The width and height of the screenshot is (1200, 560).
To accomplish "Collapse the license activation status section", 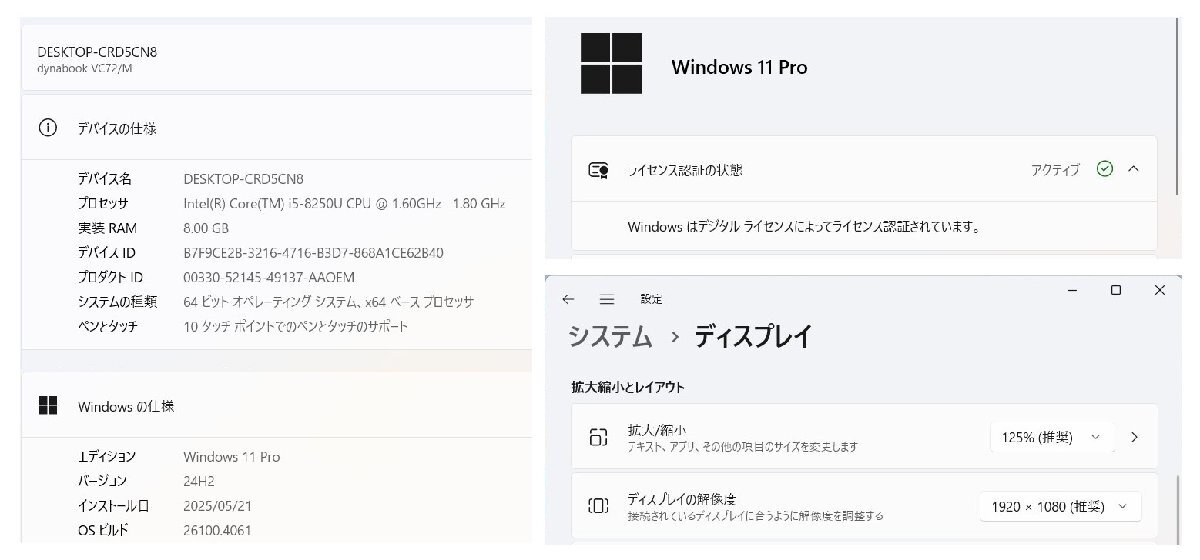I will tap(1133, 169).
